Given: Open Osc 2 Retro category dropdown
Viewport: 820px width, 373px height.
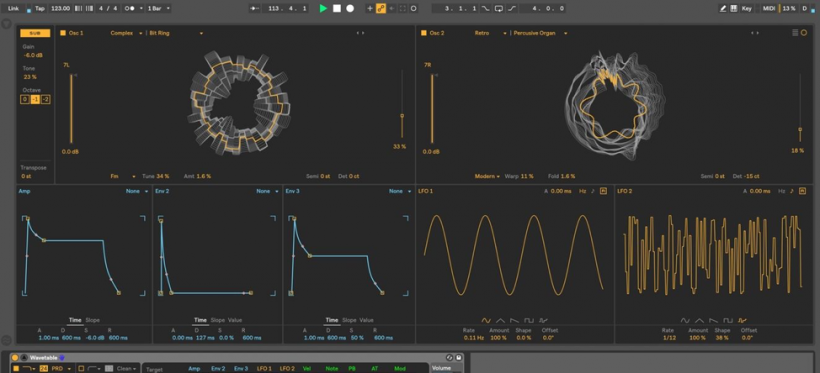Looking at the screenshot, I should pyautogui.click(x=491, y=33).
